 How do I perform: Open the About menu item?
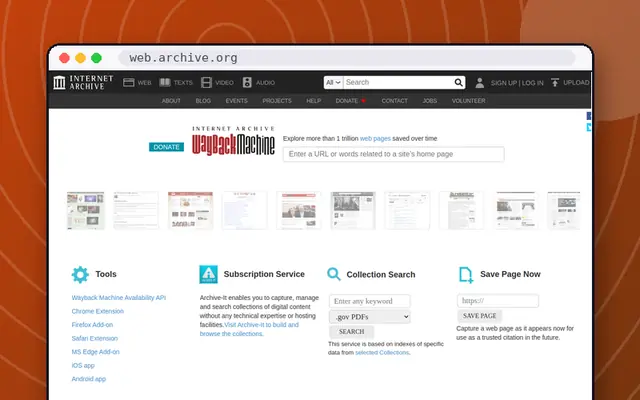coord(171,101)
